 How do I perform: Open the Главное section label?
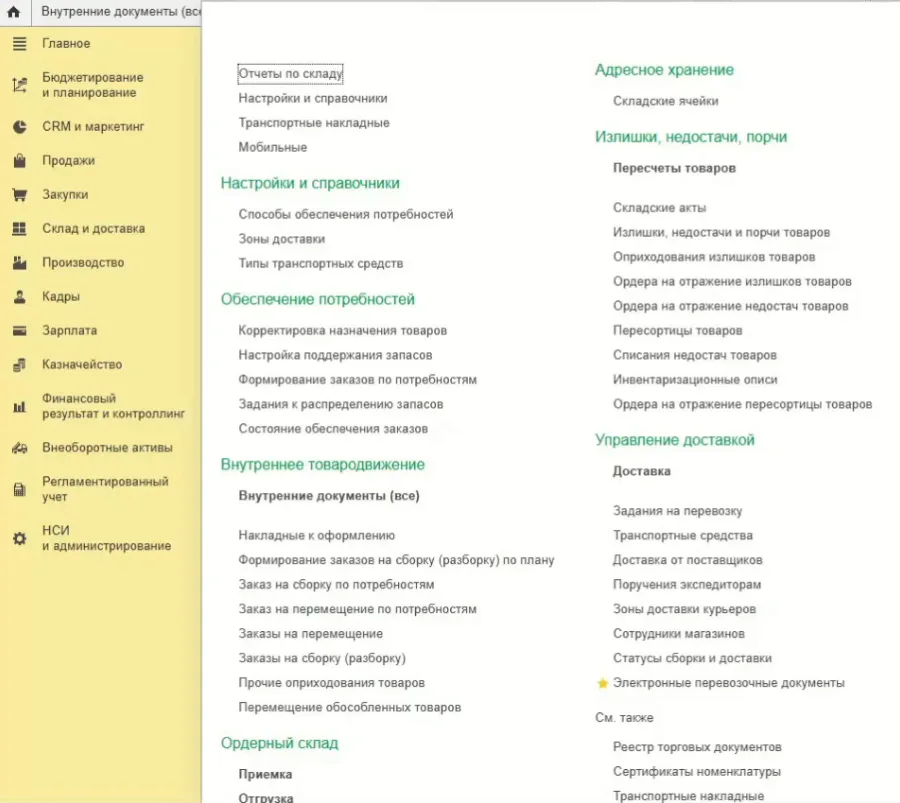pyautogui.click(x=66, y=44)
